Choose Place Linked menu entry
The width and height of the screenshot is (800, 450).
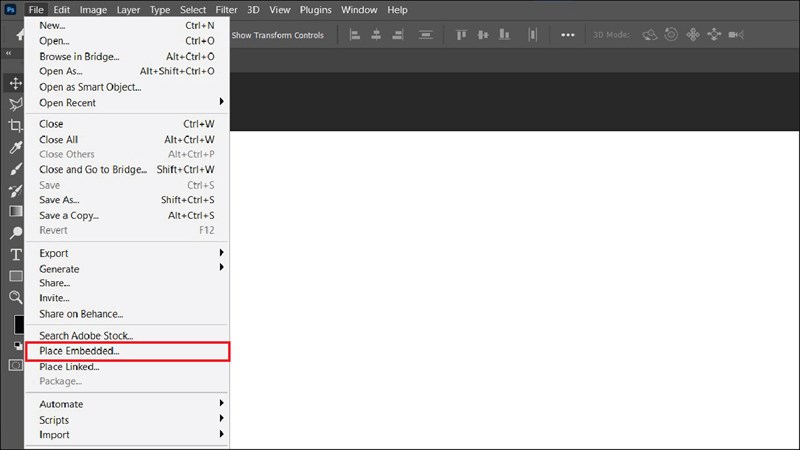point(127,366)
